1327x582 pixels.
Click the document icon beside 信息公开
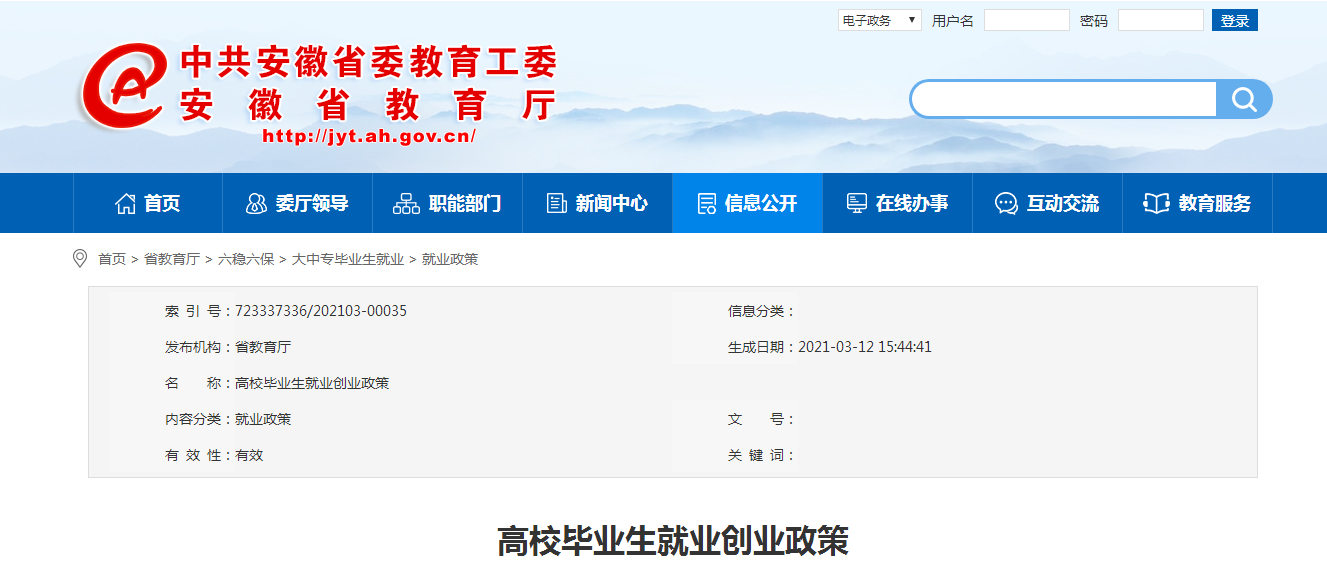click(707, 203)
